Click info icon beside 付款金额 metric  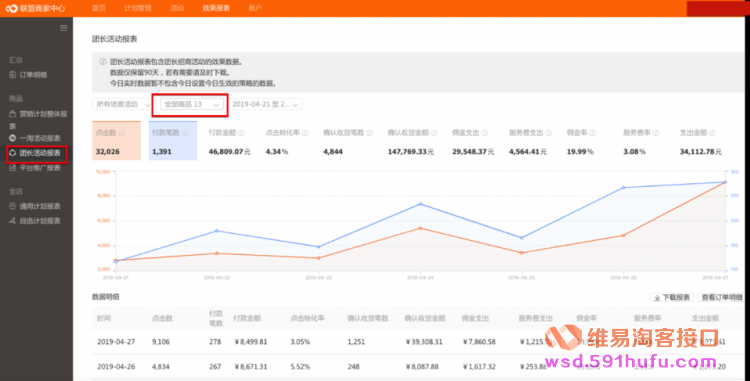241,133
